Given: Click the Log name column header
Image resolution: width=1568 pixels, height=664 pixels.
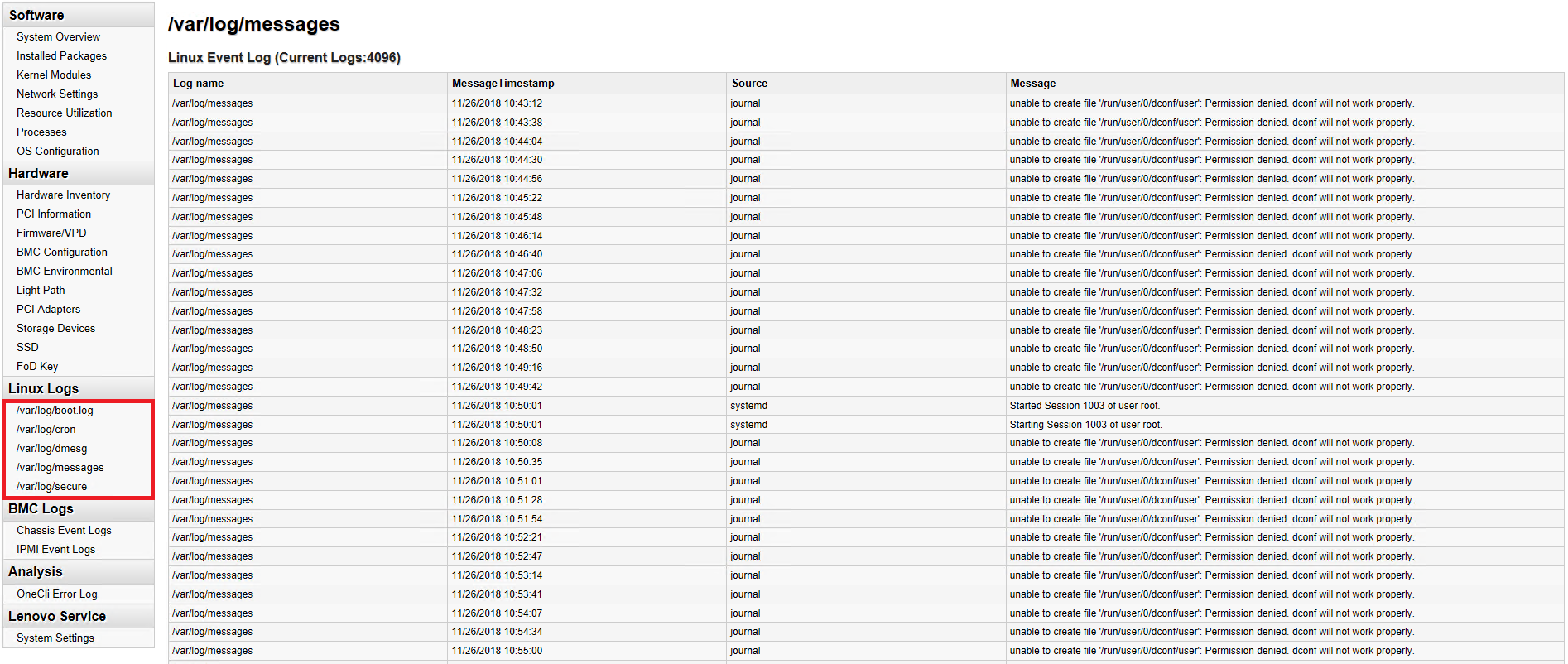Looking at the screenshot, I should 308,83.
